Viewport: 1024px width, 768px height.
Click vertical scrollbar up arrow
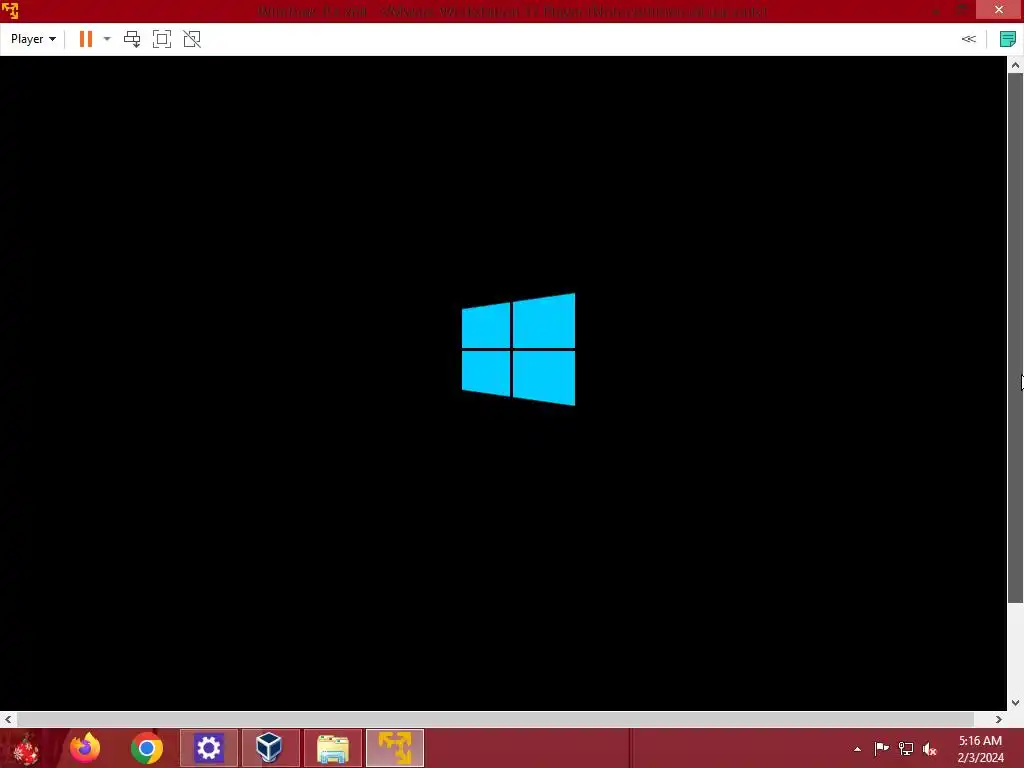pos(1015,65)
